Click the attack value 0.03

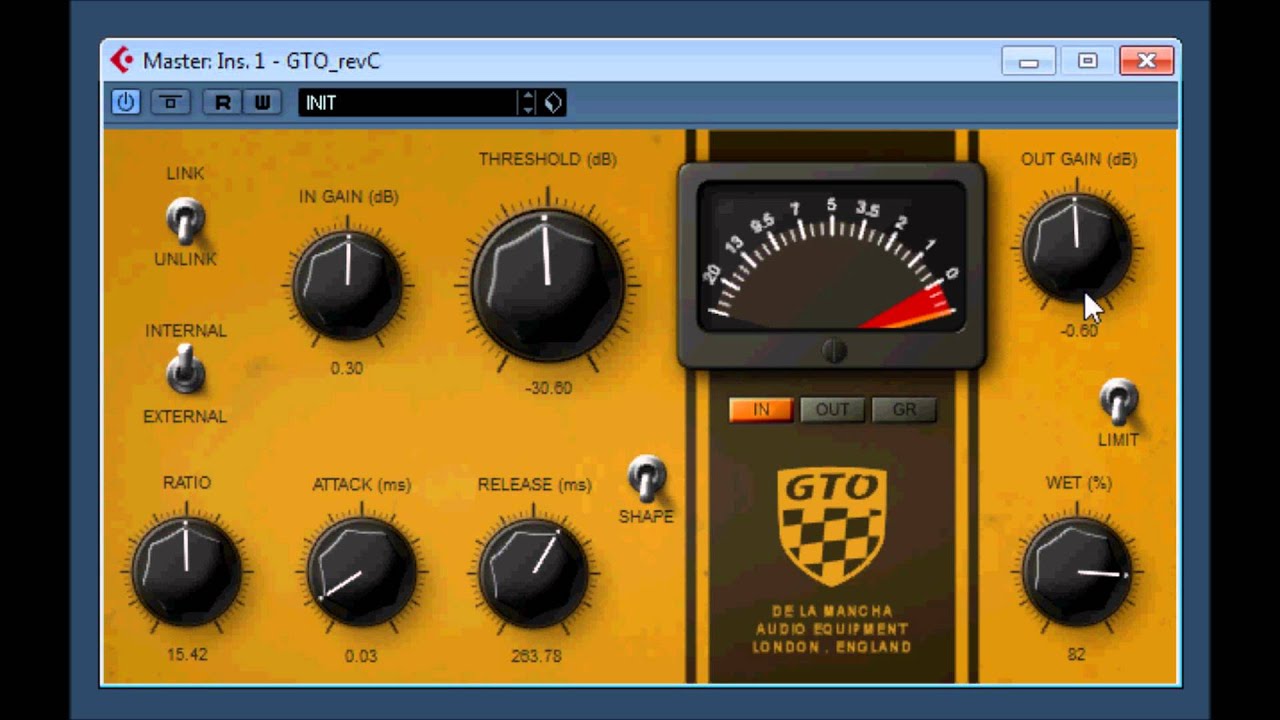pyautogui.click(x=361, y=656)
